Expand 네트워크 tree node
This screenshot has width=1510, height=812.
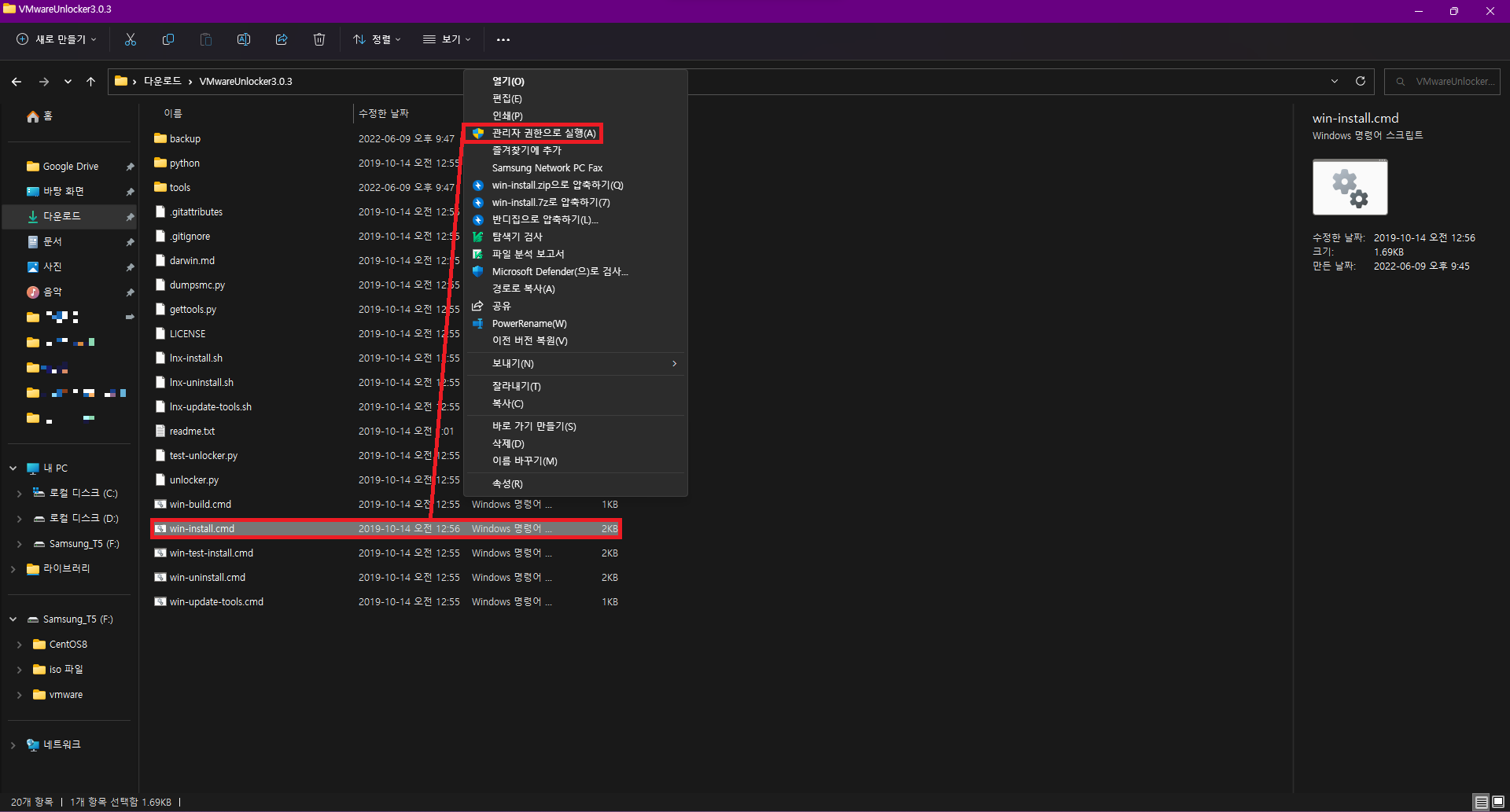point(13,745)
